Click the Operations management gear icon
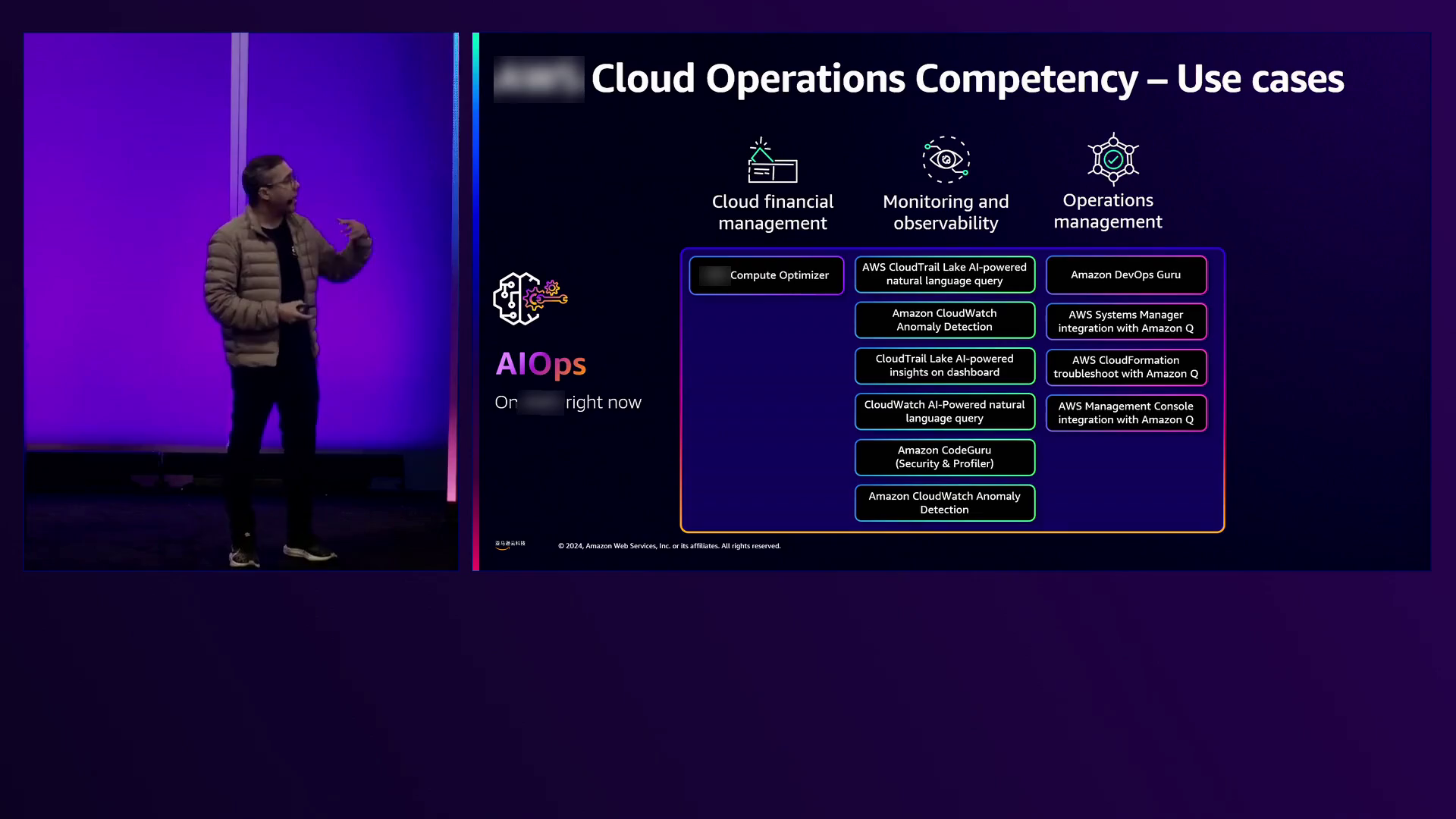Screen dimensions: 1456x819 point(1112,159)
